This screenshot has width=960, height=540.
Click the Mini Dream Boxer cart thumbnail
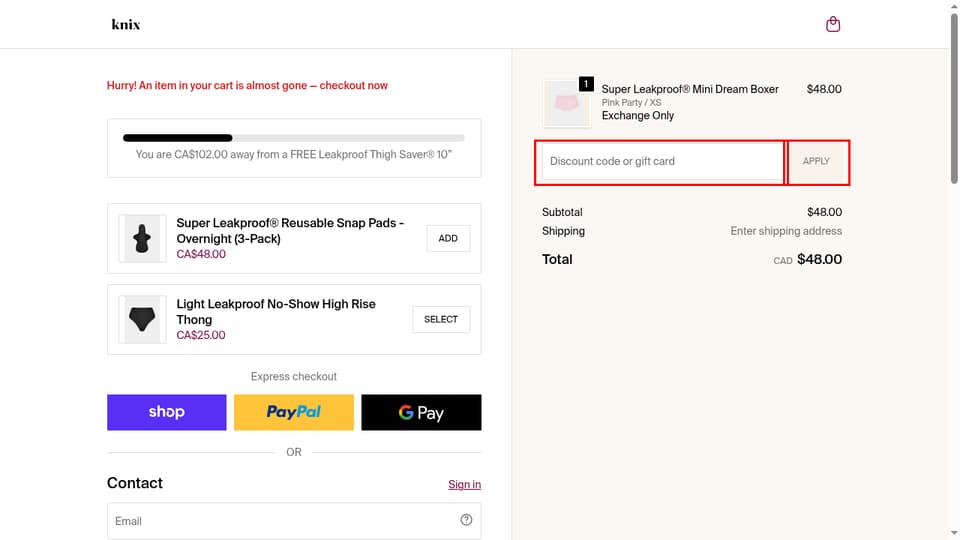point(566,103)
